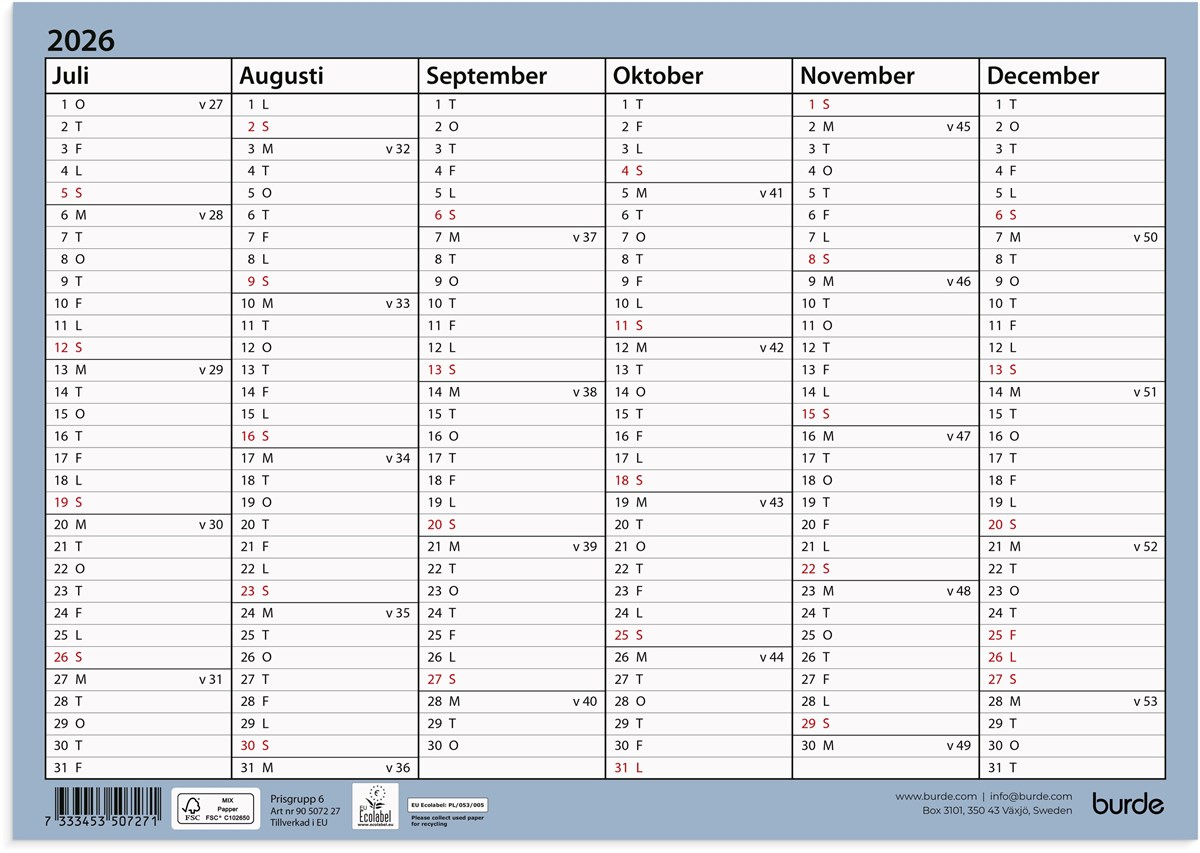Viewport: 1200px width, 853px height.
Task: Click the week v 27 label in Juli
Action: tap(211, 104)
